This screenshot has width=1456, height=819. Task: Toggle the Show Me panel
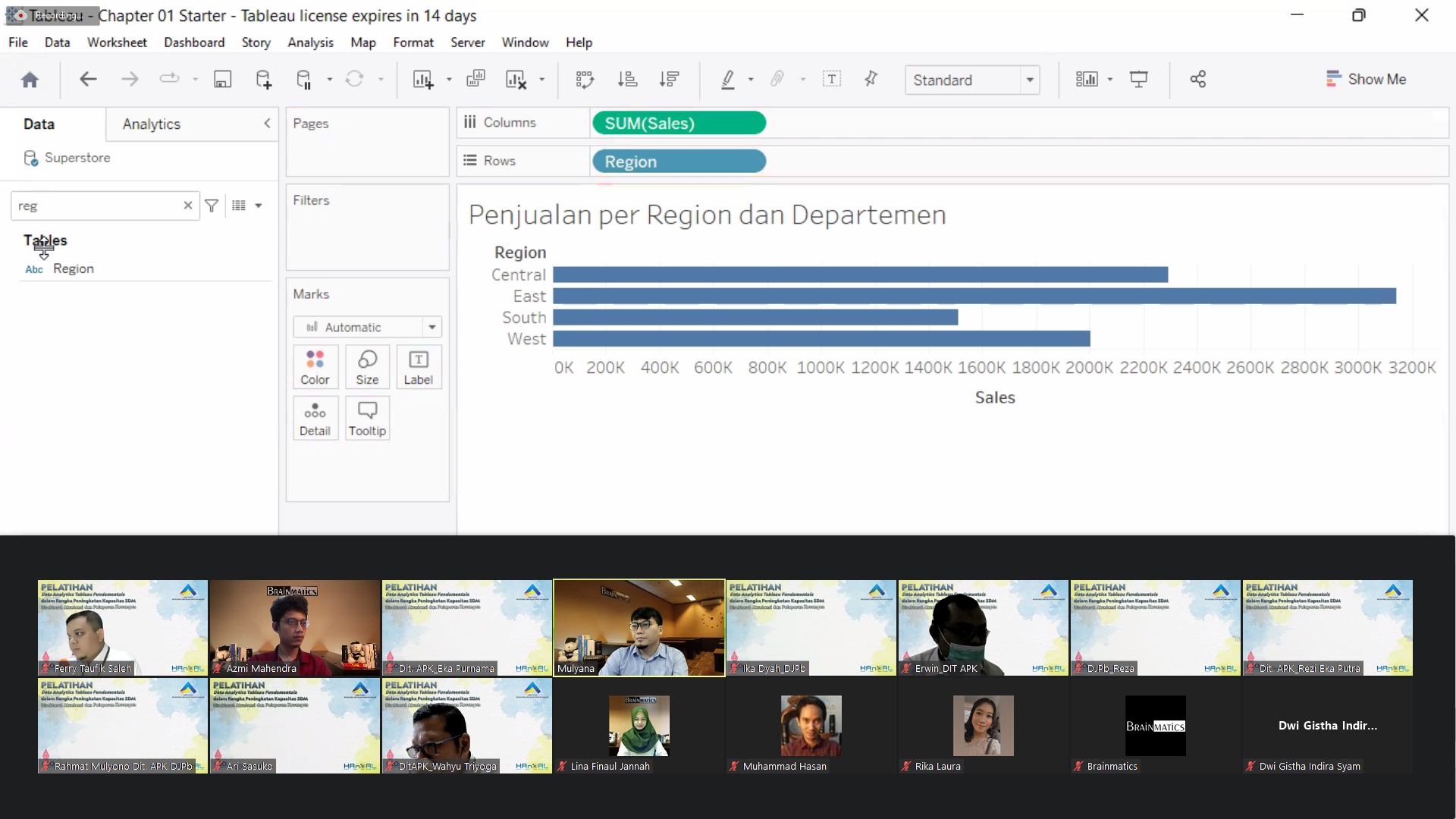pyautogui.click(x=1366, y=79)
